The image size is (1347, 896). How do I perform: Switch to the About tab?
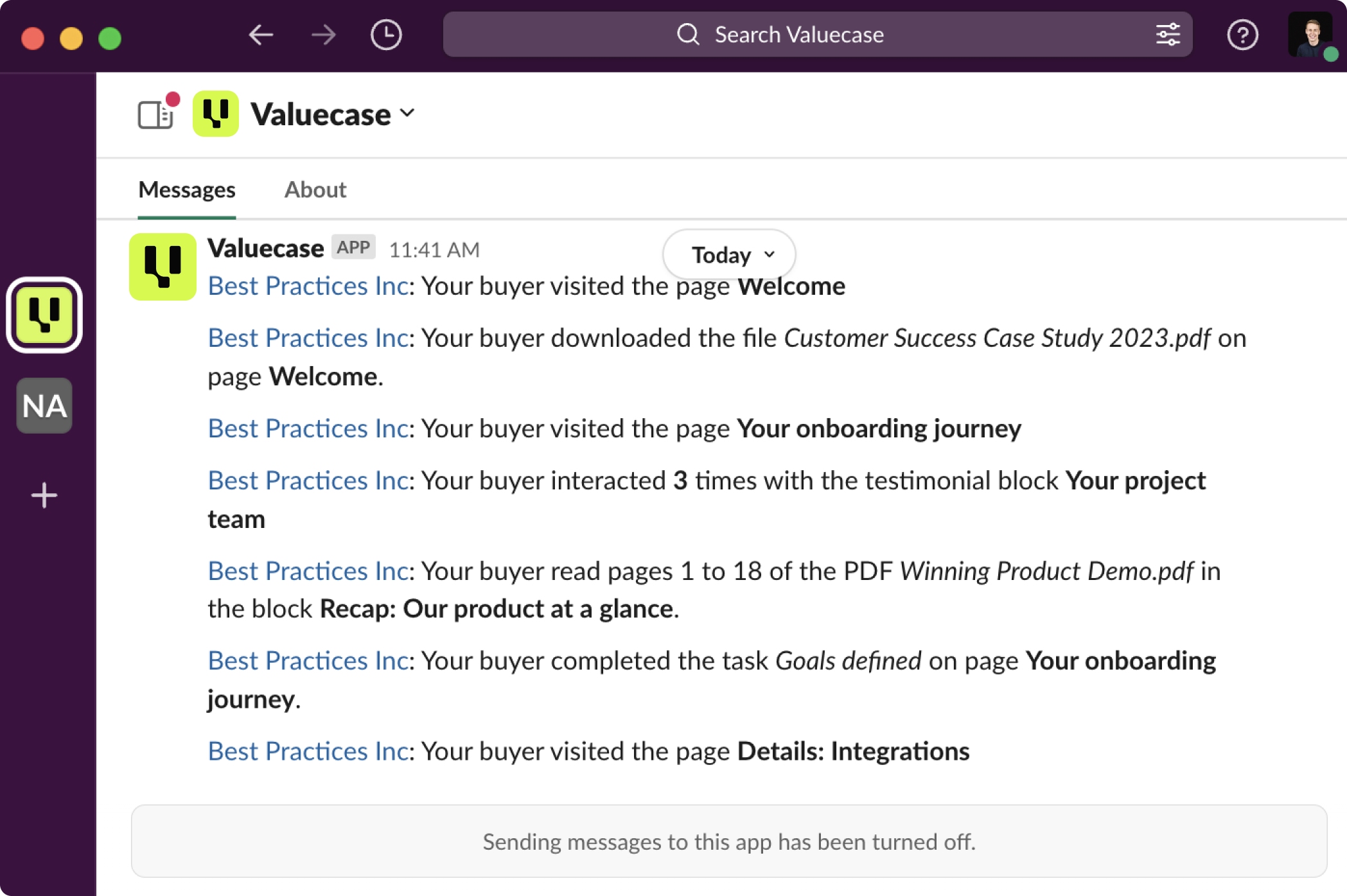click(x=315, y=189)
